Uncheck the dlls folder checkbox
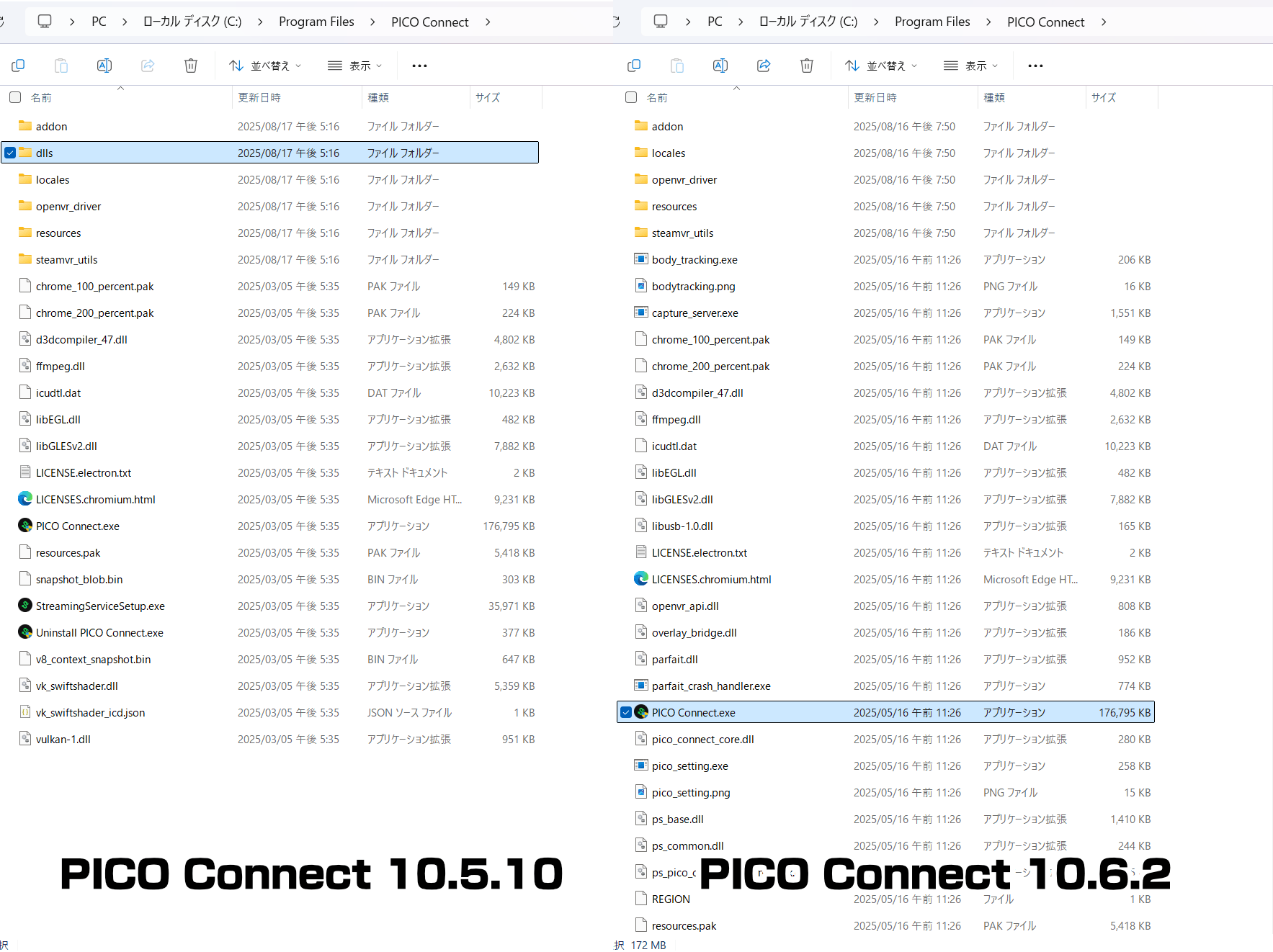1273x952 pixels. [10, 153]
